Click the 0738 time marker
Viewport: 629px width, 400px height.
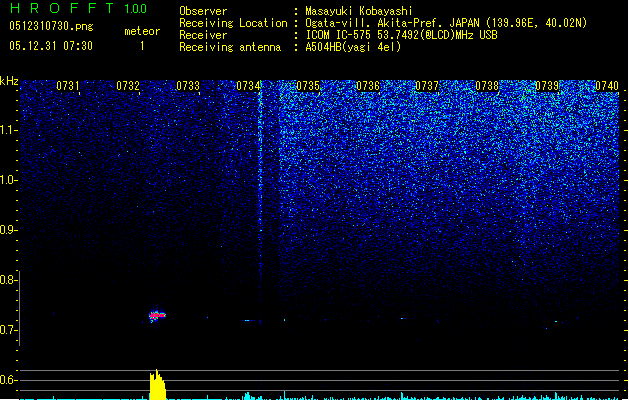click(487, 86)
